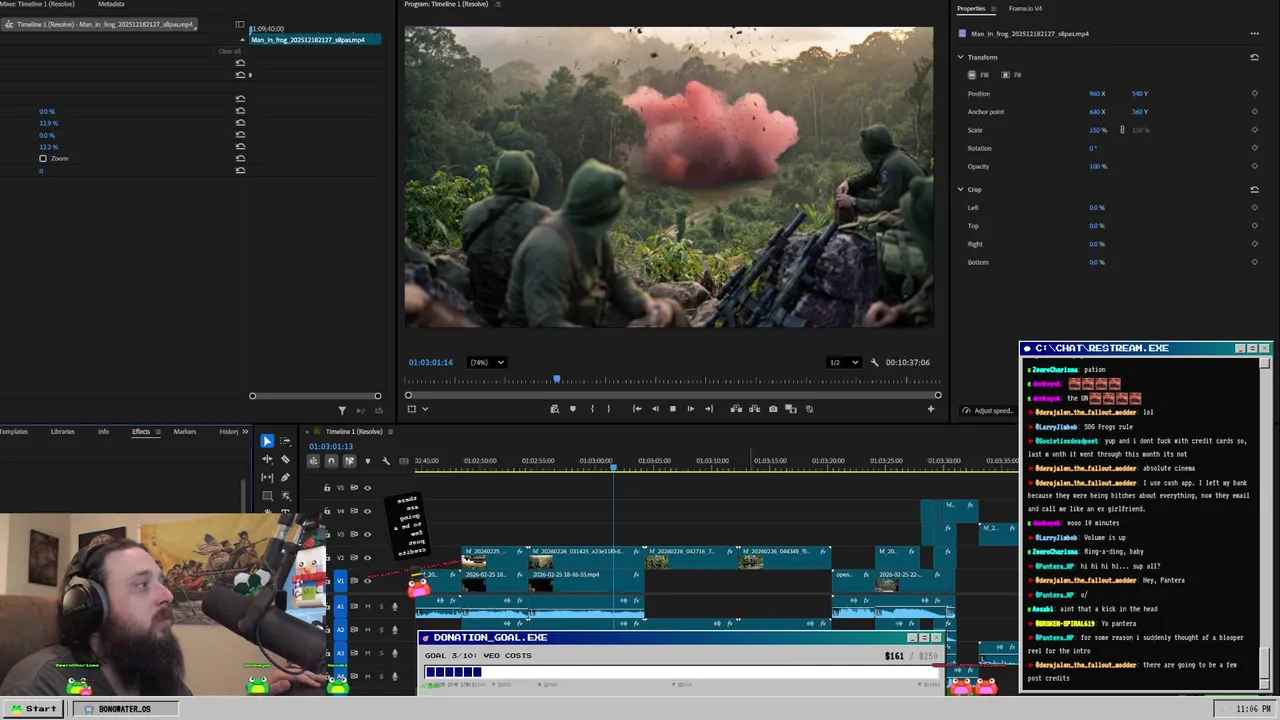
Task: Reset Transform properties
Action: (x=1254, y=57)
